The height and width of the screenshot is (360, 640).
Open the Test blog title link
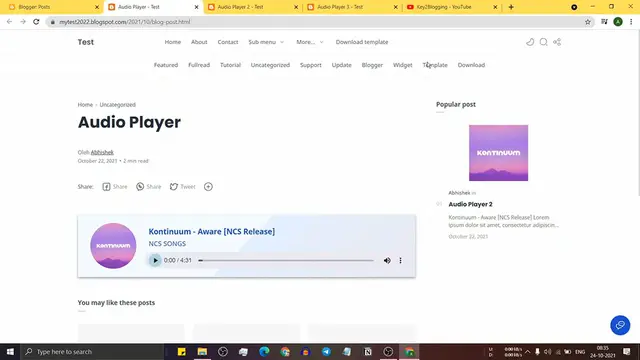coord(86,42)
